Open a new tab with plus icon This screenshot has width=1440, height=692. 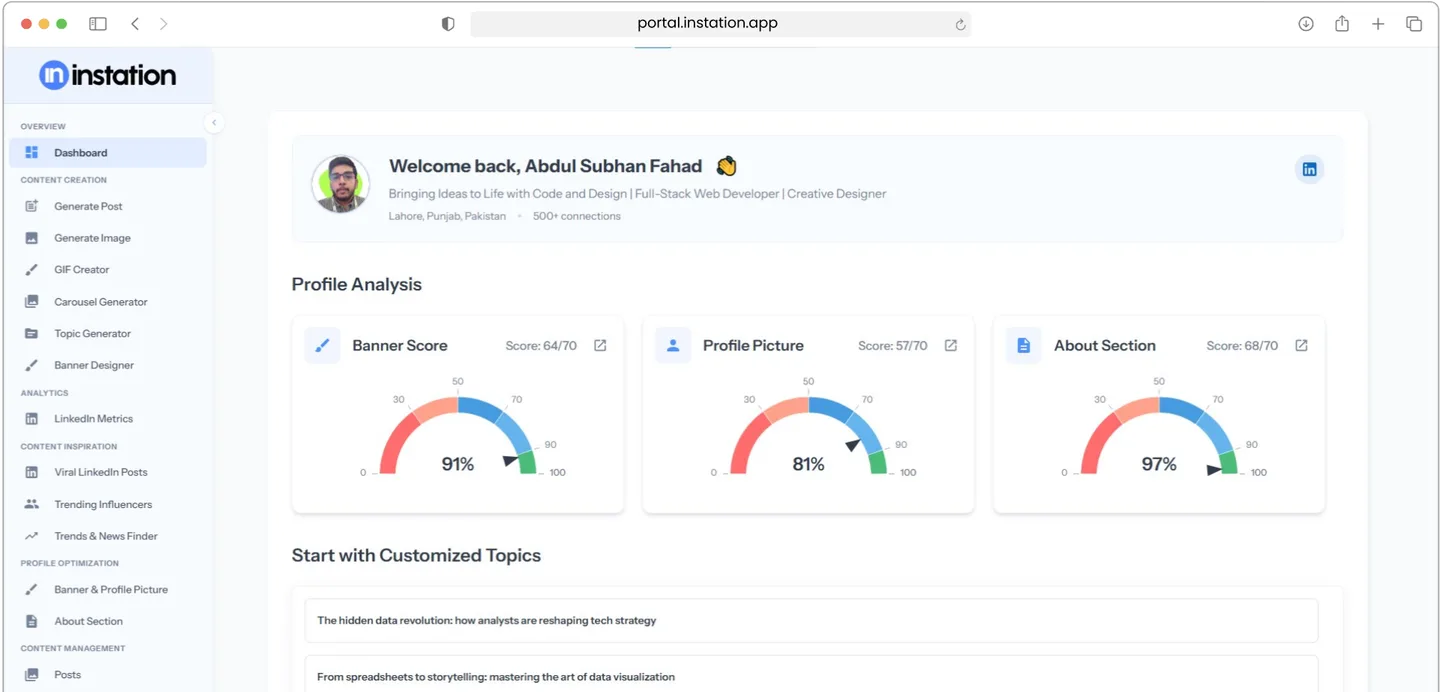coord(1378,24)
